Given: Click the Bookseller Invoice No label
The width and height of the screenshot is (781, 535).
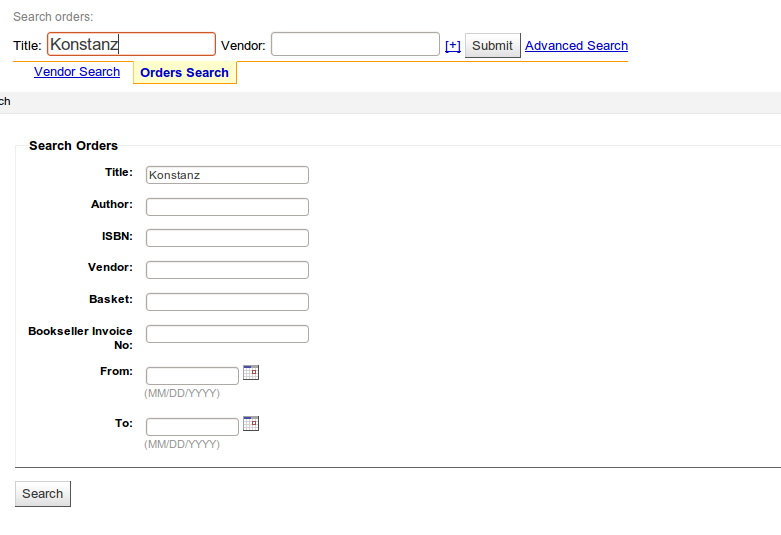Looking at the screenshot, I should 81,338.
